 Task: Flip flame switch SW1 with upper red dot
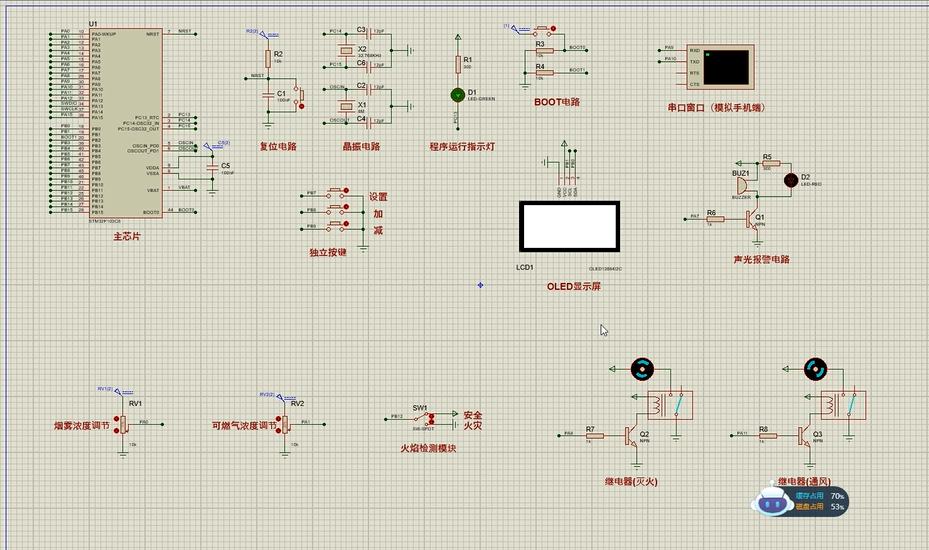click(x=431, y=416)
